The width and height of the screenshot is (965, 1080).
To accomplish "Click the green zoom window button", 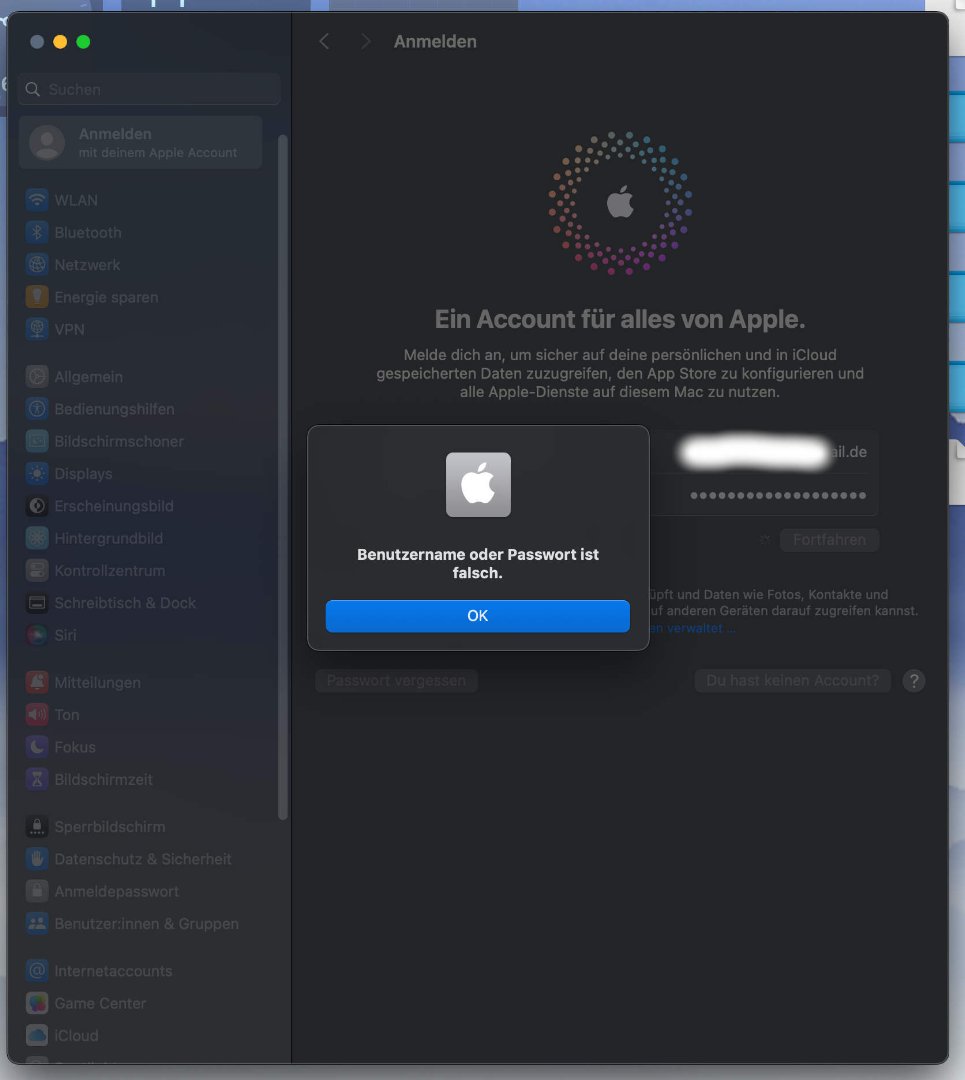I will [x=83, y=42].
